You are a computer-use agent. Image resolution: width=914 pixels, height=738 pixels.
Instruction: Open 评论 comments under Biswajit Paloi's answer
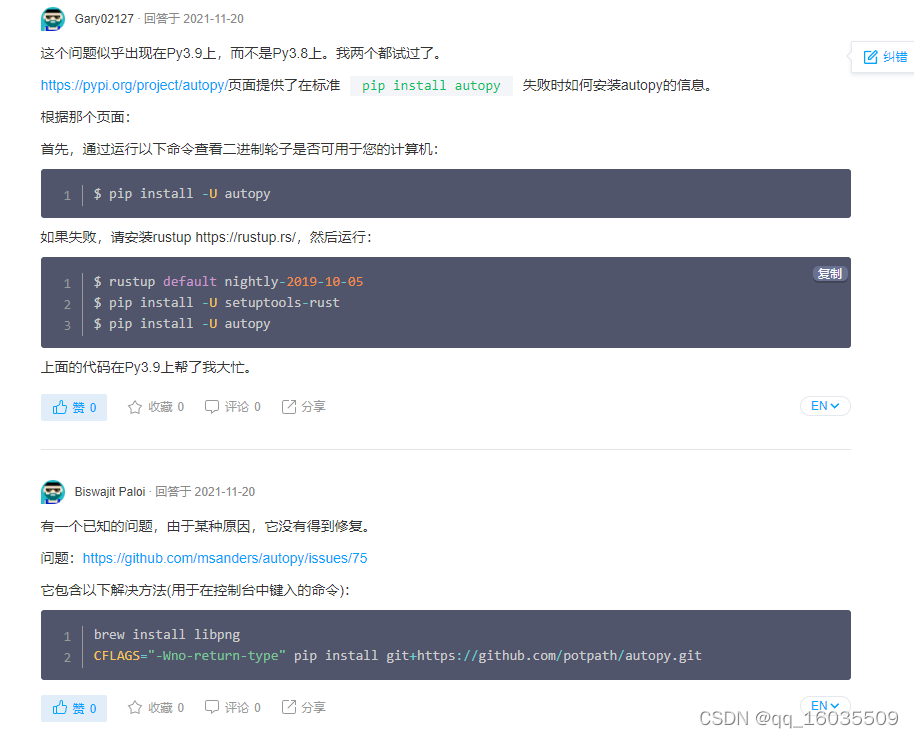coord(232,707)
